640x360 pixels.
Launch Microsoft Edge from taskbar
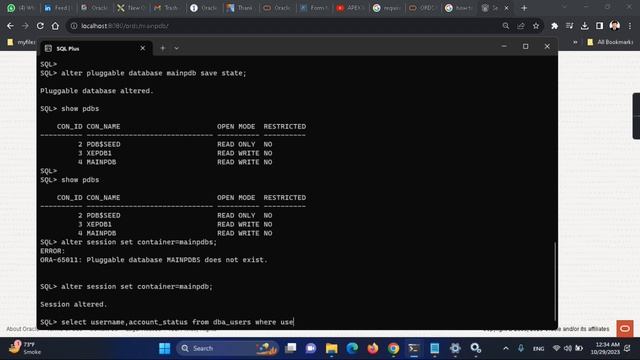click(x=352, y=348)
